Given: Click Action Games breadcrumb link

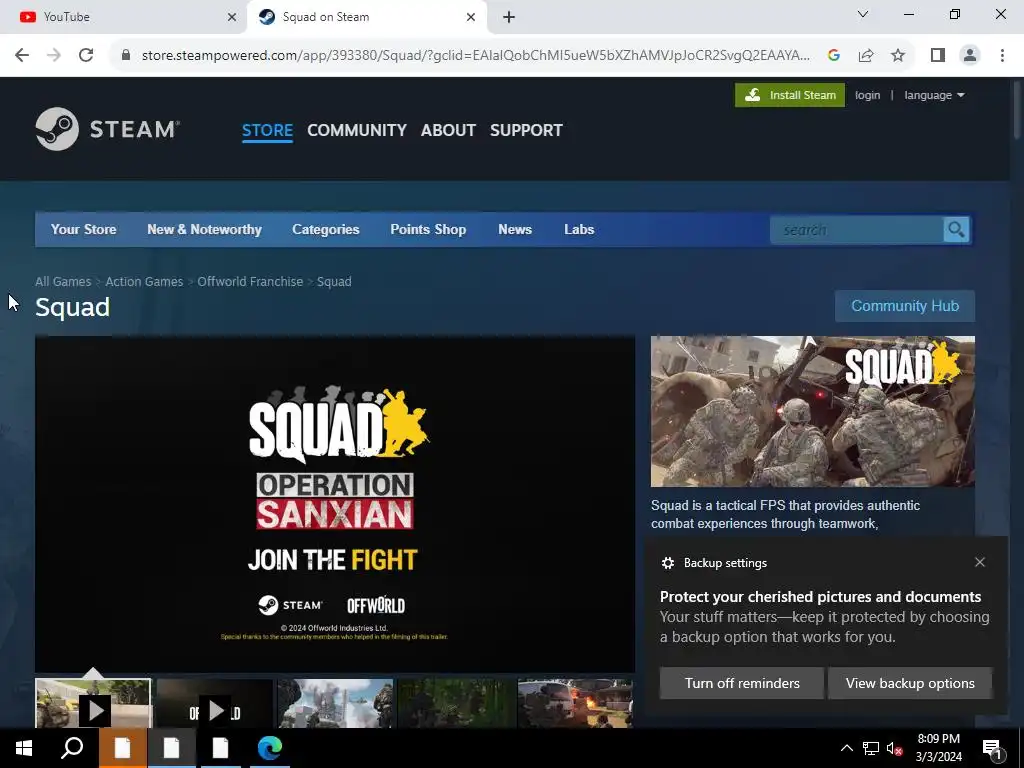Looking at the screenshot, I should tap(144, 281).
